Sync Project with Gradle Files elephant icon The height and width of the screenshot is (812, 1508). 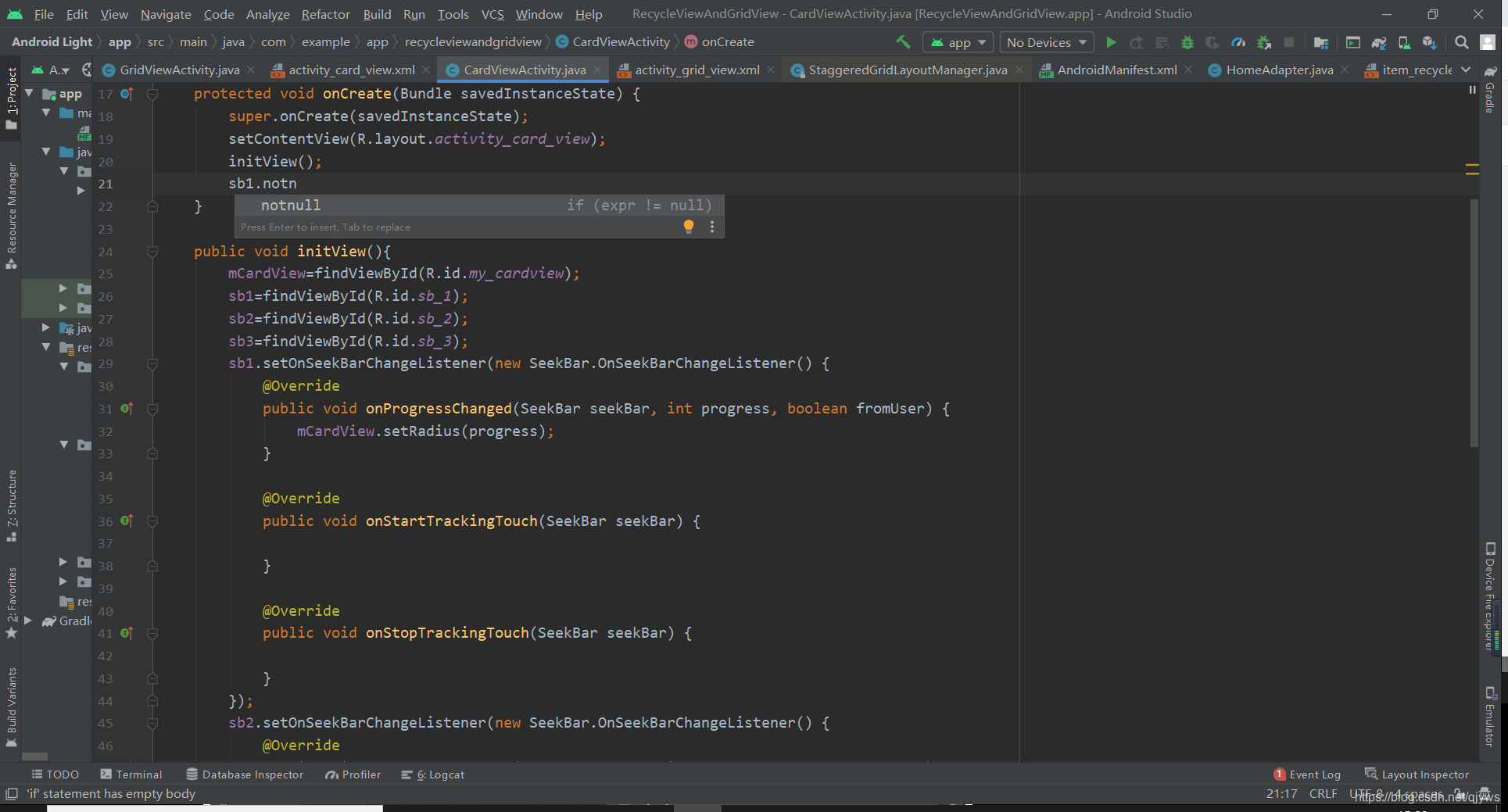1379,42
